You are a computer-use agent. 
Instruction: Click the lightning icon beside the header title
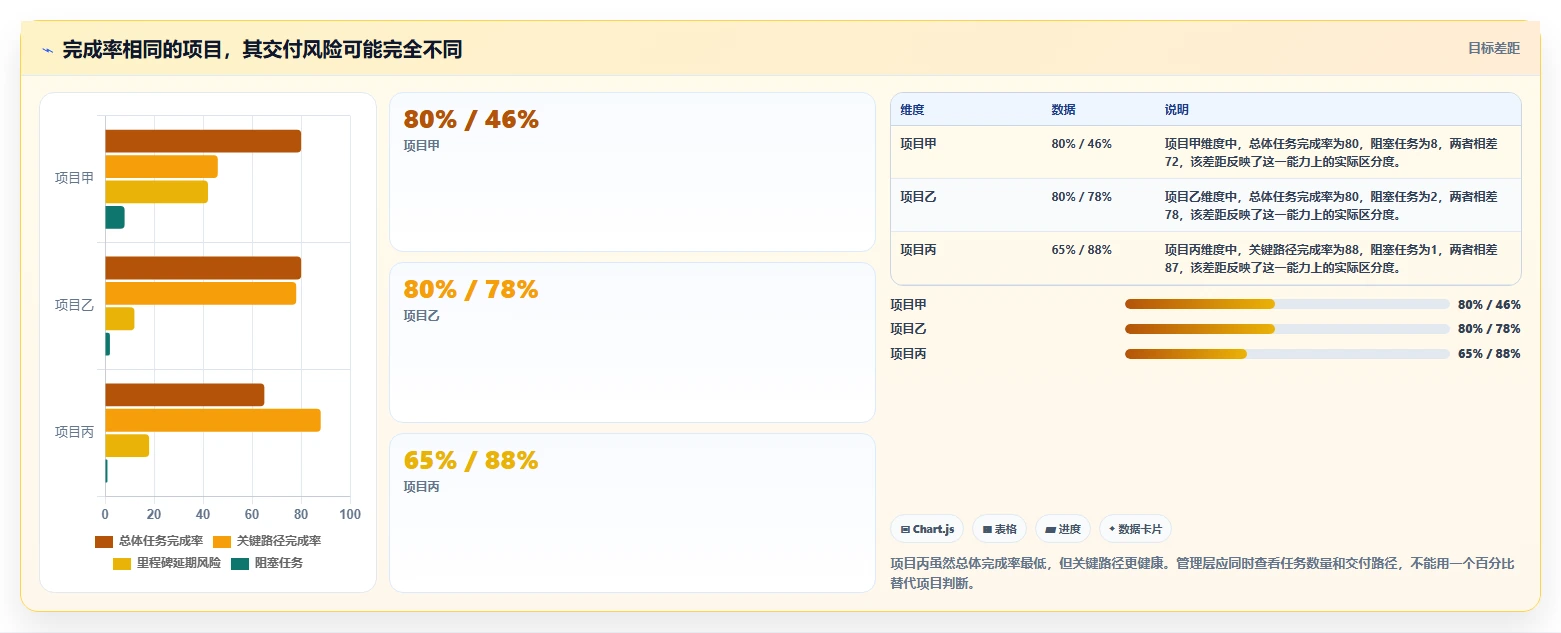pyautogui.click(x=48, y=50)
